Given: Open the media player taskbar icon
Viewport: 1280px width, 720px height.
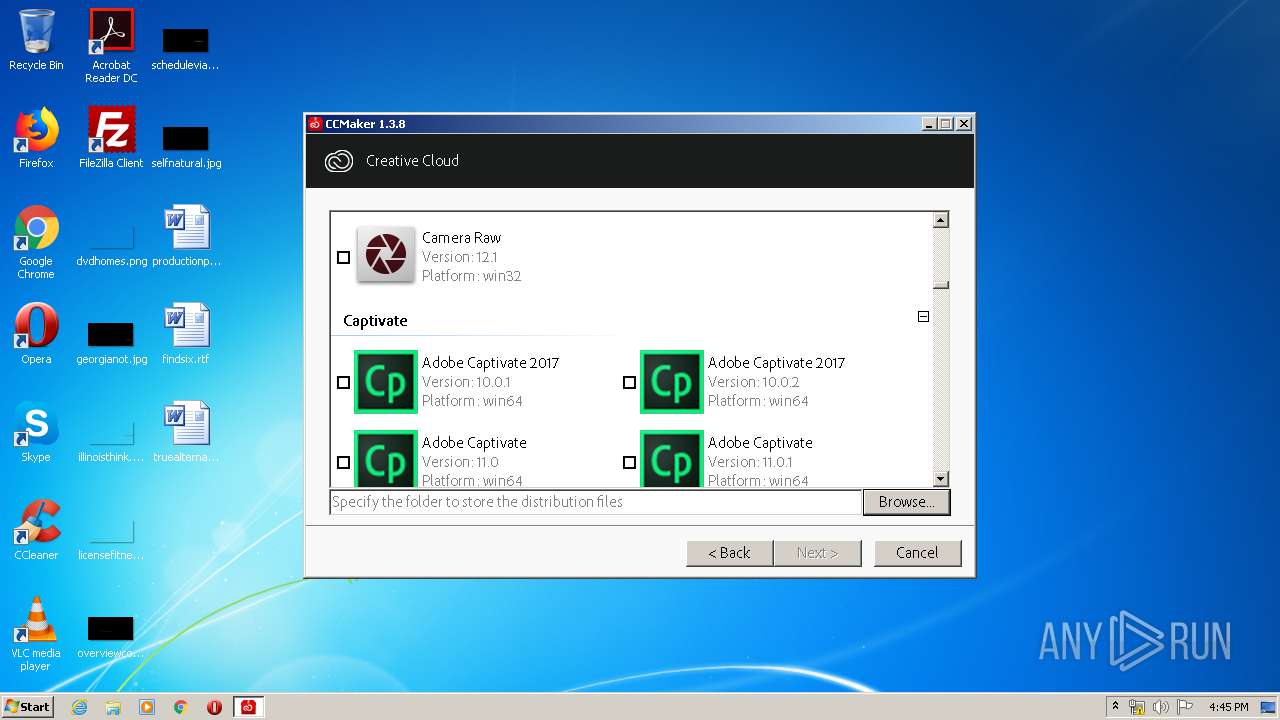Looking at the screenshot, I should pyautogui.click(x=147, y=707).
